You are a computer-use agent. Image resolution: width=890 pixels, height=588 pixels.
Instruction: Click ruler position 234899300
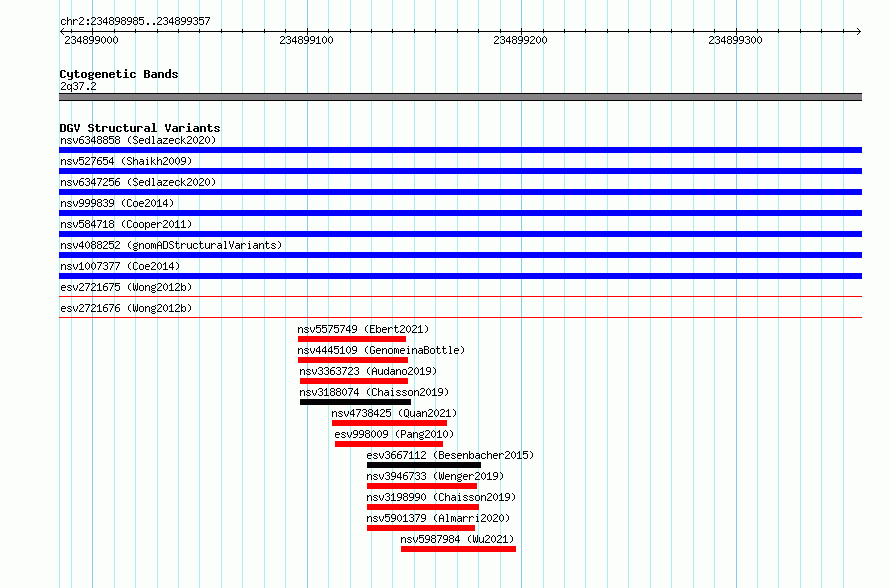pyautogui.click(x=736, y=40)
